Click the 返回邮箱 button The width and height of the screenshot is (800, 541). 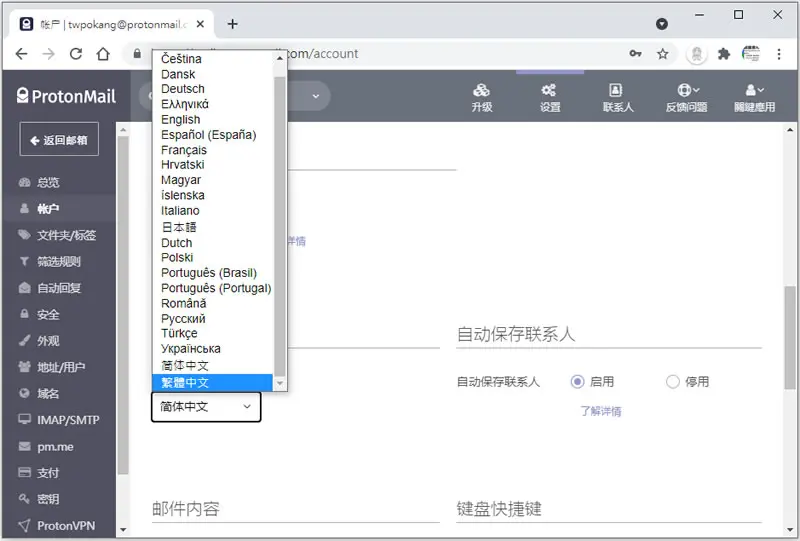pyautogui.click(x=59, y=139)
